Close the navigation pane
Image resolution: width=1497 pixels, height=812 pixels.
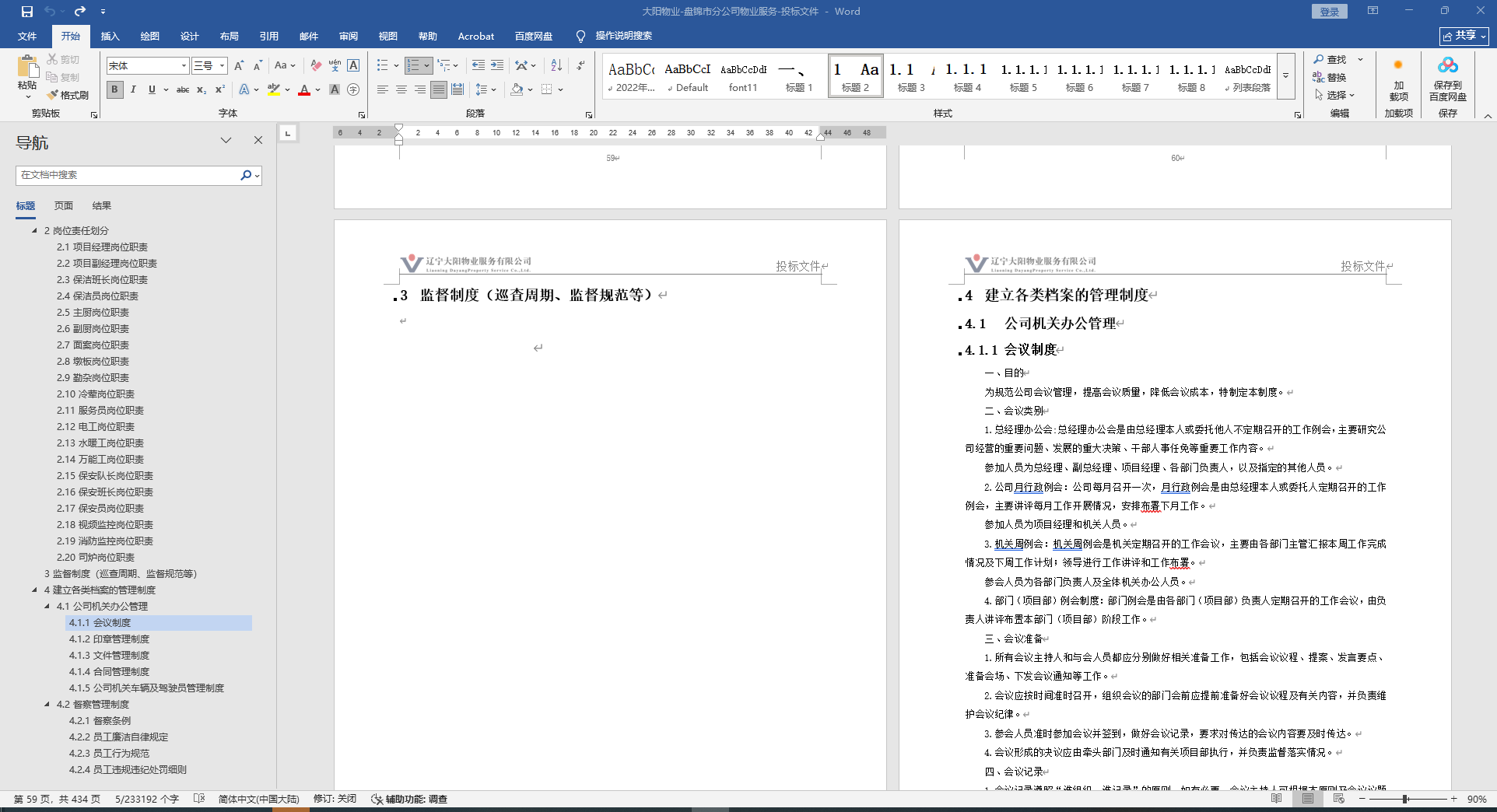point(258,141)
